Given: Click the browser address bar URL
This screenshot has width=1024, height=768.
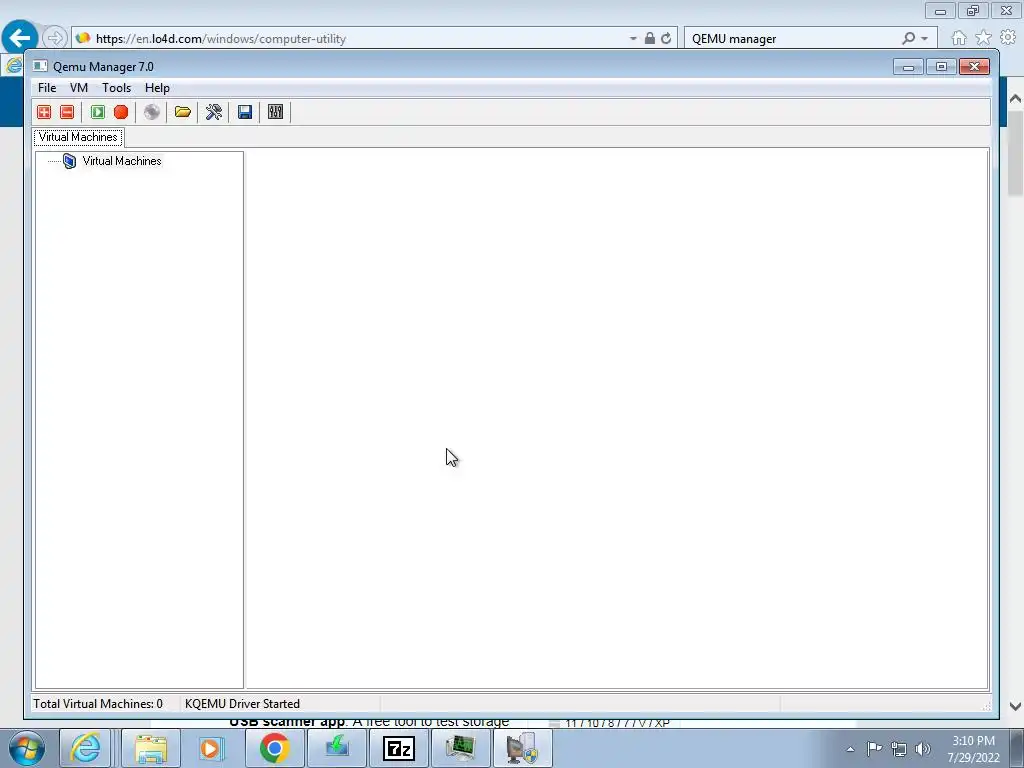Looking at the screenshot, I should pyautogui.click(x=221, y=39).
